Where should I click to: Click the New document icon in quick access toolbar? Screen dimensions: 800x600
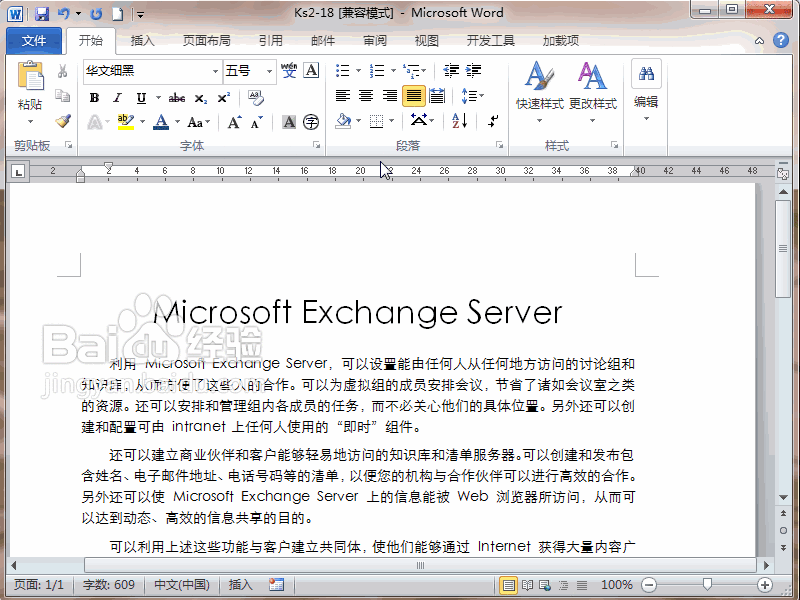[118, 14]
